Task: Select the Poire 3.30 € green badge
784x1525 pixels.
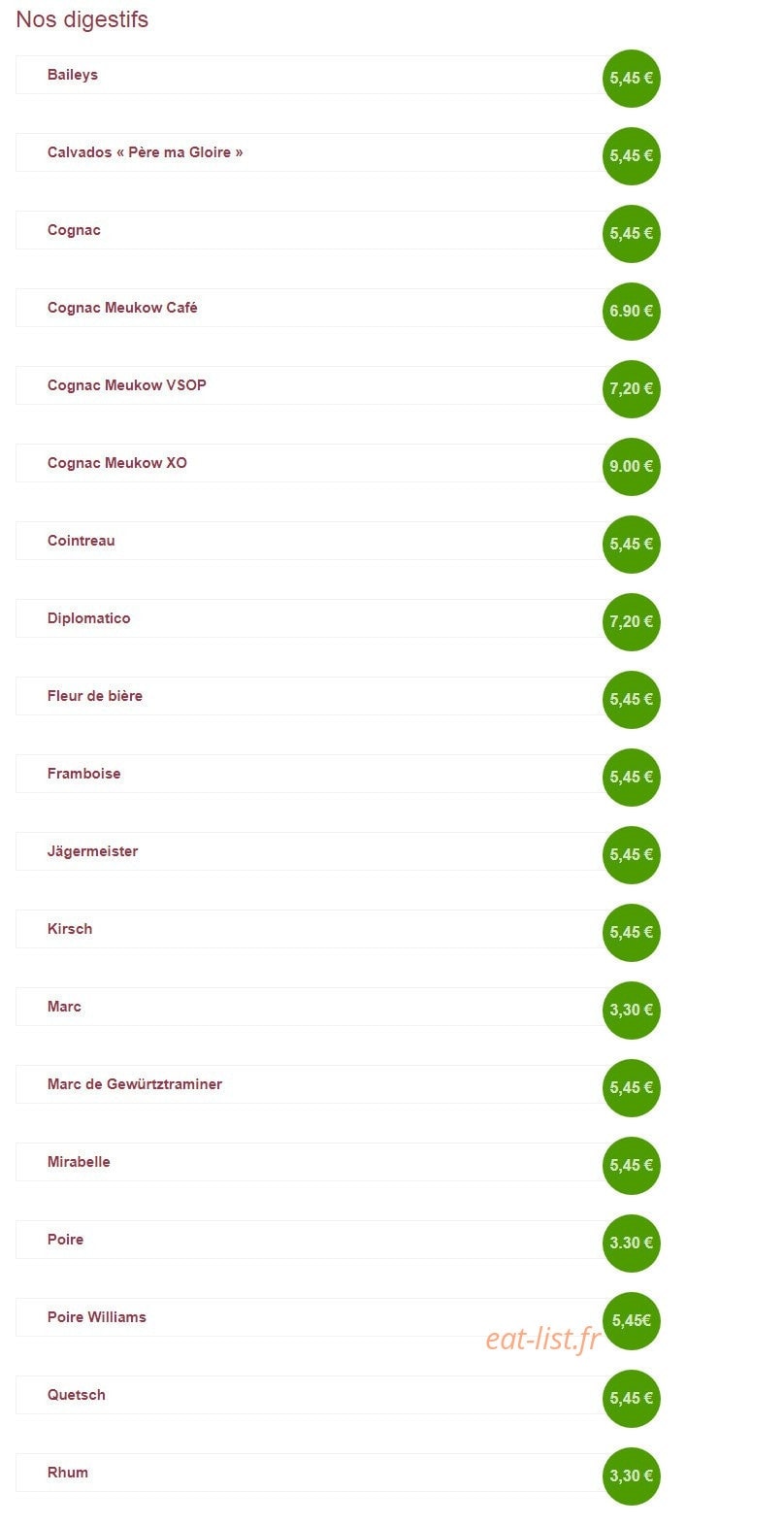Action: click(x=632, y=1243)
